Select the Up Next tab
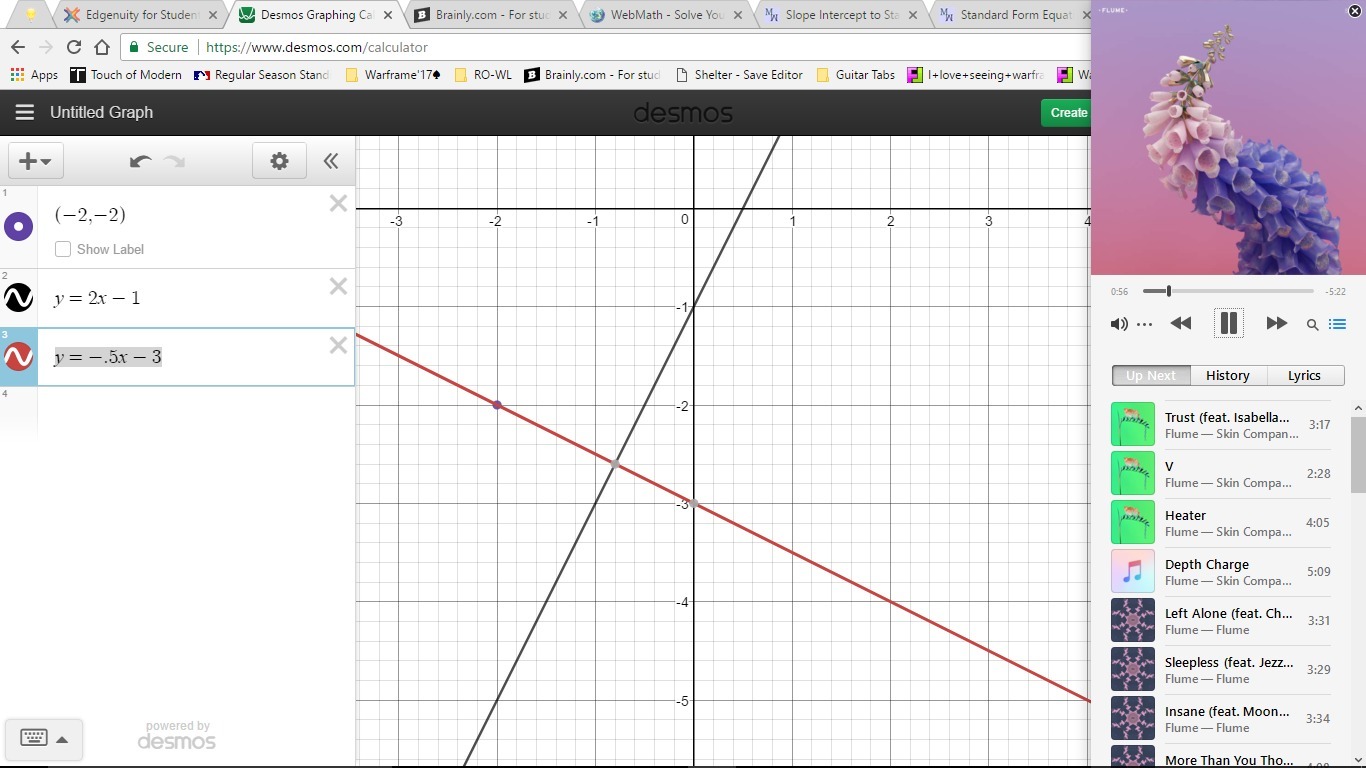This screenshot has width=1366, height=768. 1151,376
